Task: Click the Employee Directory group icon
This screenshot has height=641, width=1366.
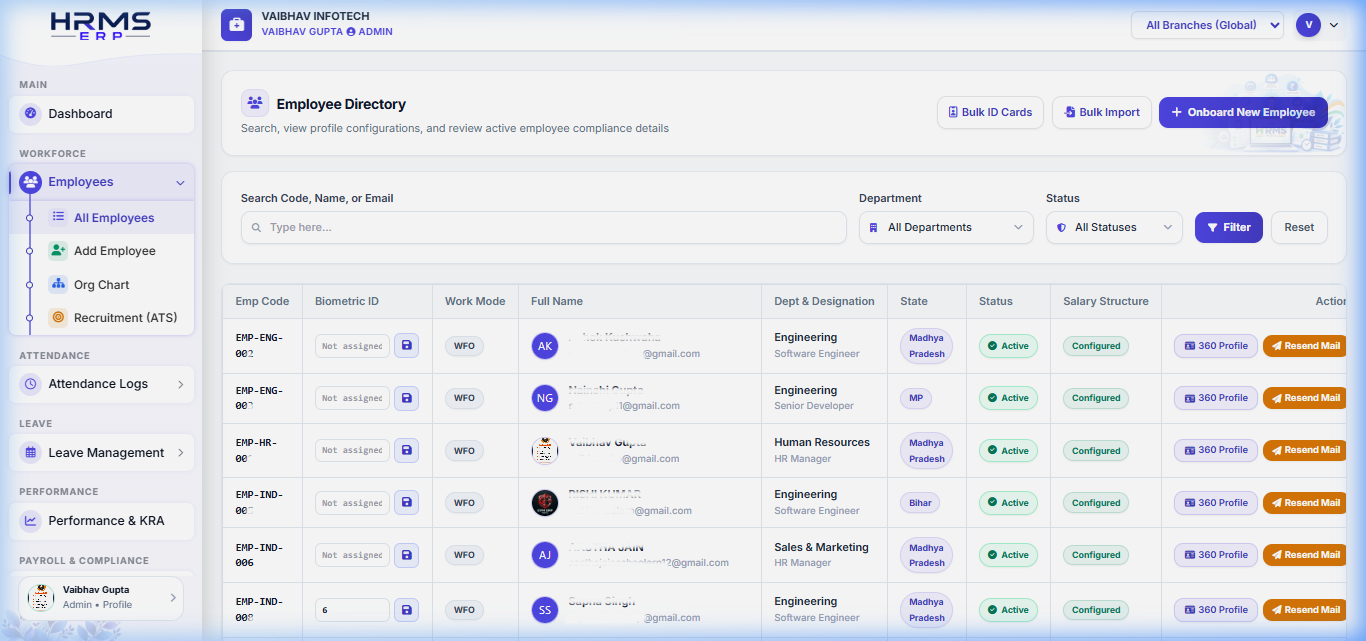Action: (255, 103)
